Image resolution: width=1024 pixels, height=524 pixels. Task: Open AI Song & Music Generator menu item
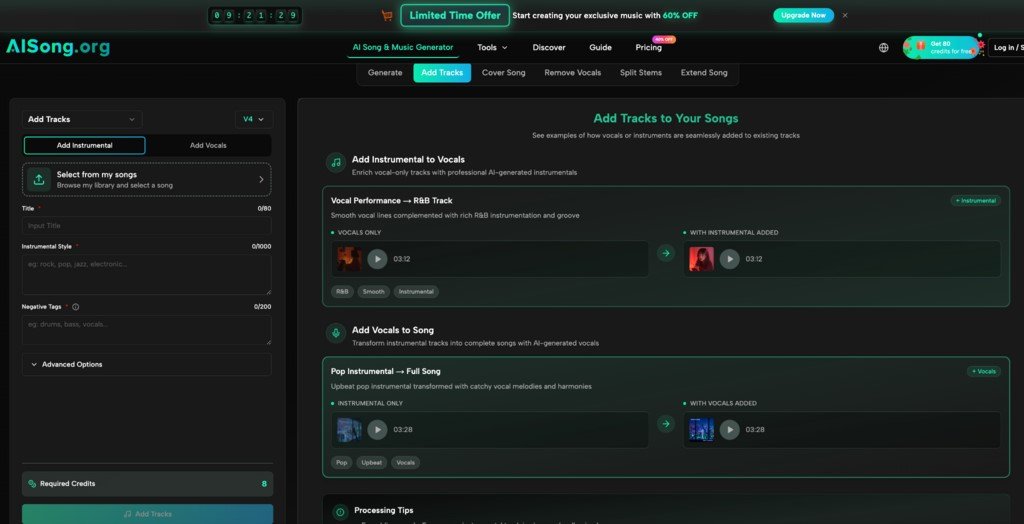click(x=403, y=48)
